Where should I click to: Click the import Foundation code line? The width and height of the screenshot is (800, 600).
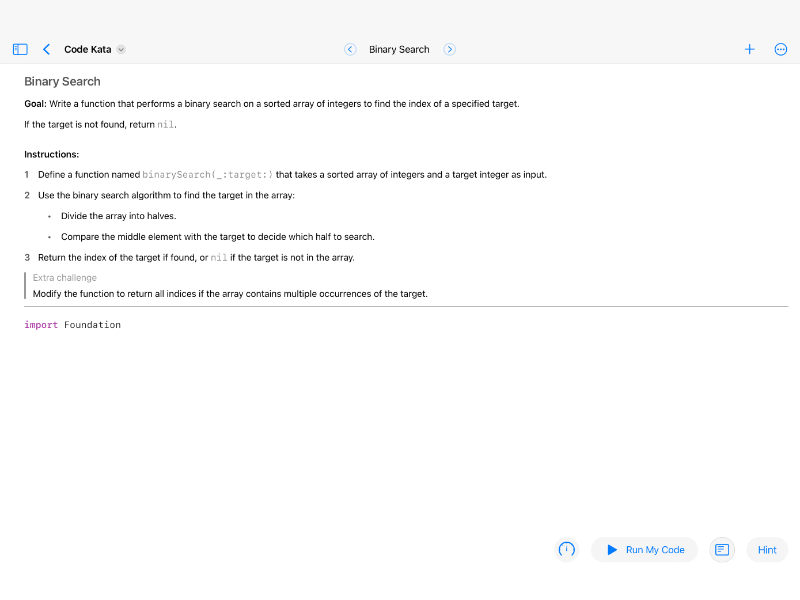[73, 325]
